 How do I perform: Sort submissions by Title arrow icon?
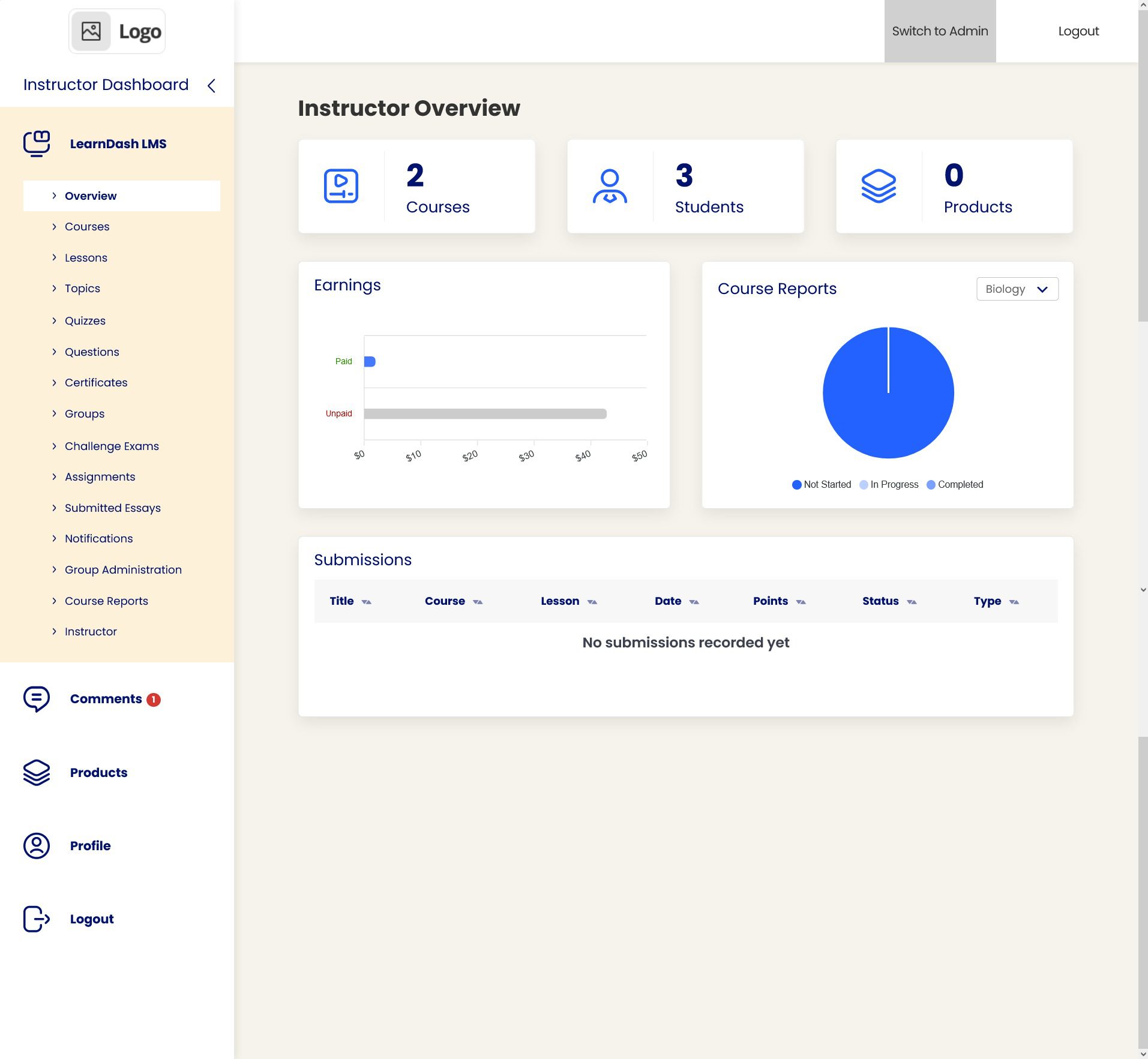coord(367,602)
